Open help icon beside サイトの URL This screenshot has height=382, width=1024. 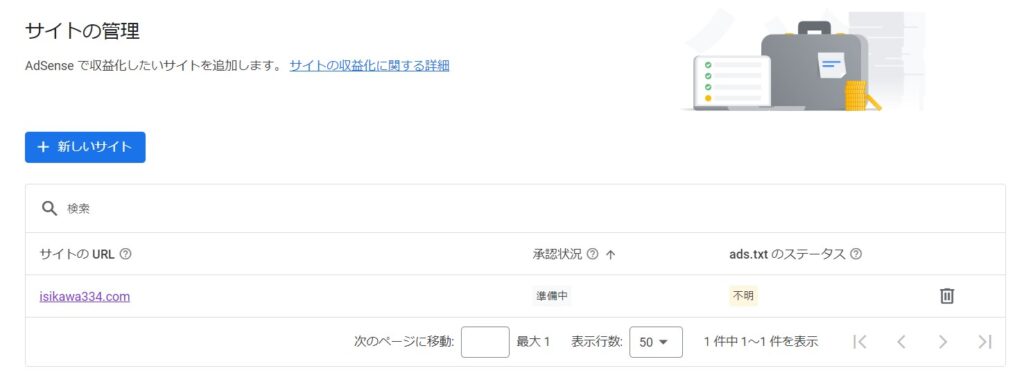click(126, 254)
